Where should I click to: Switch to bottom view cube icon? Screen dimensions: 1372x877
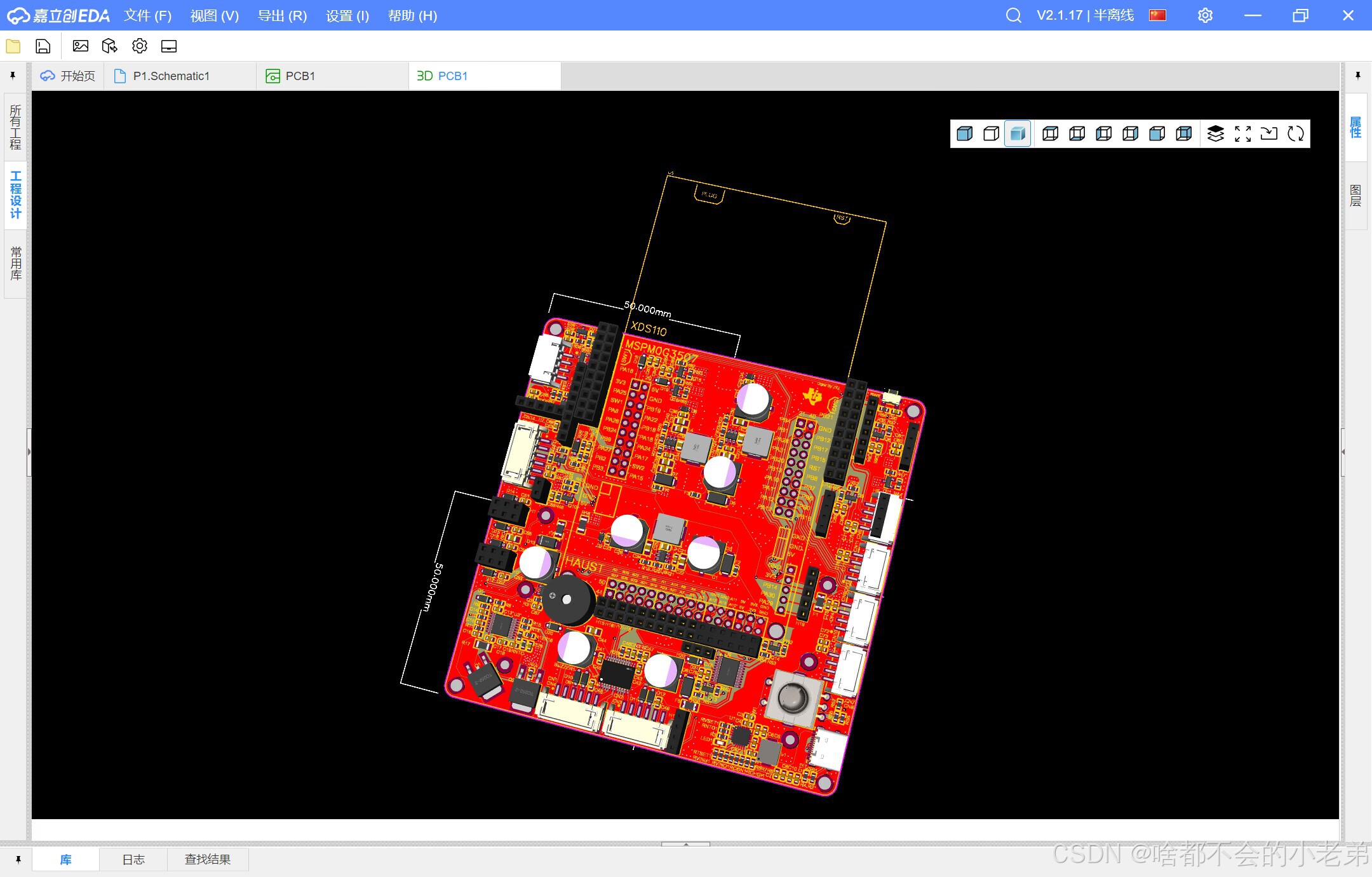(x=1077, y=133)
